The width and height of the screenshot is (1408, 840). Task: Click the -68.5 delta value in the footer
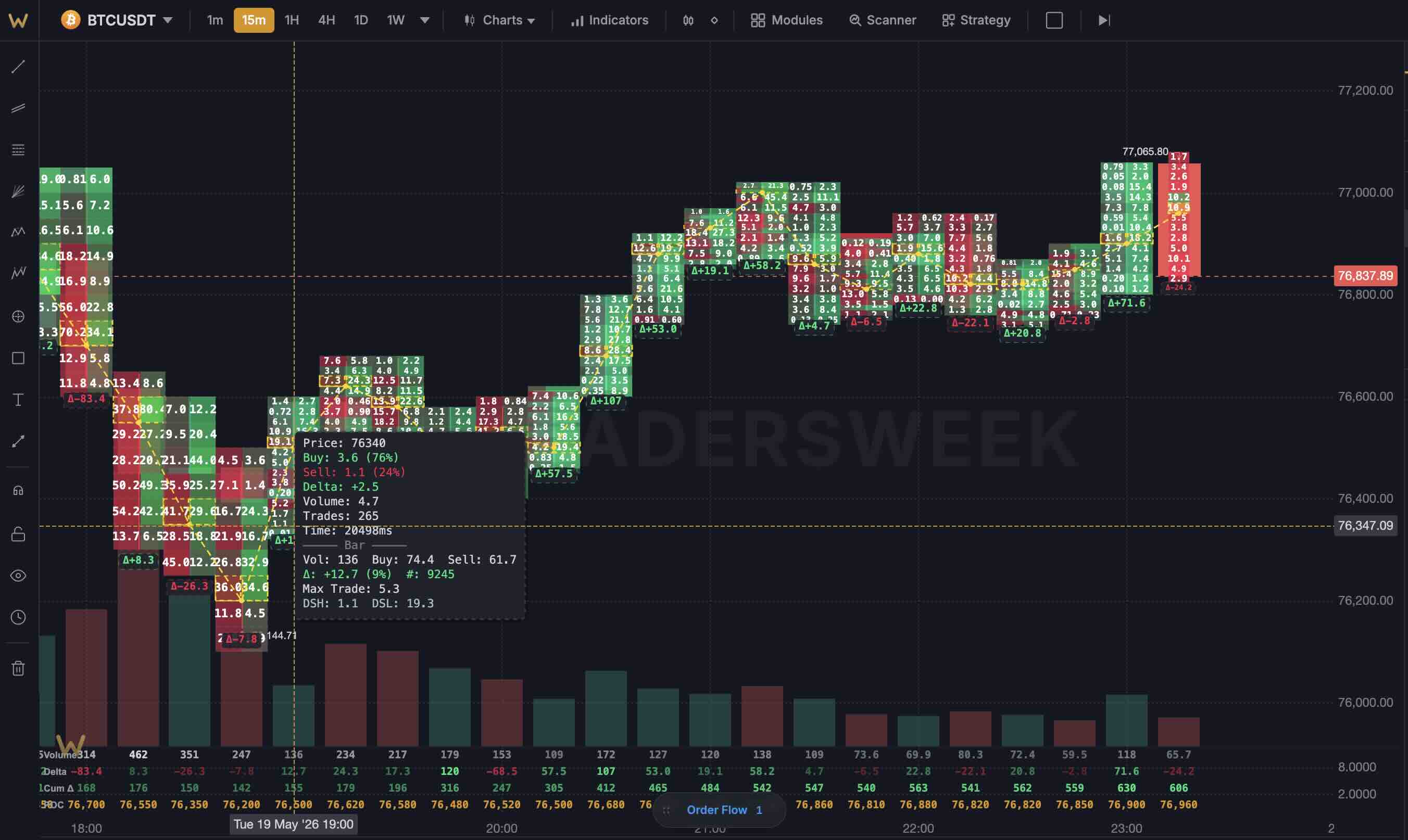tap(501, 771)
